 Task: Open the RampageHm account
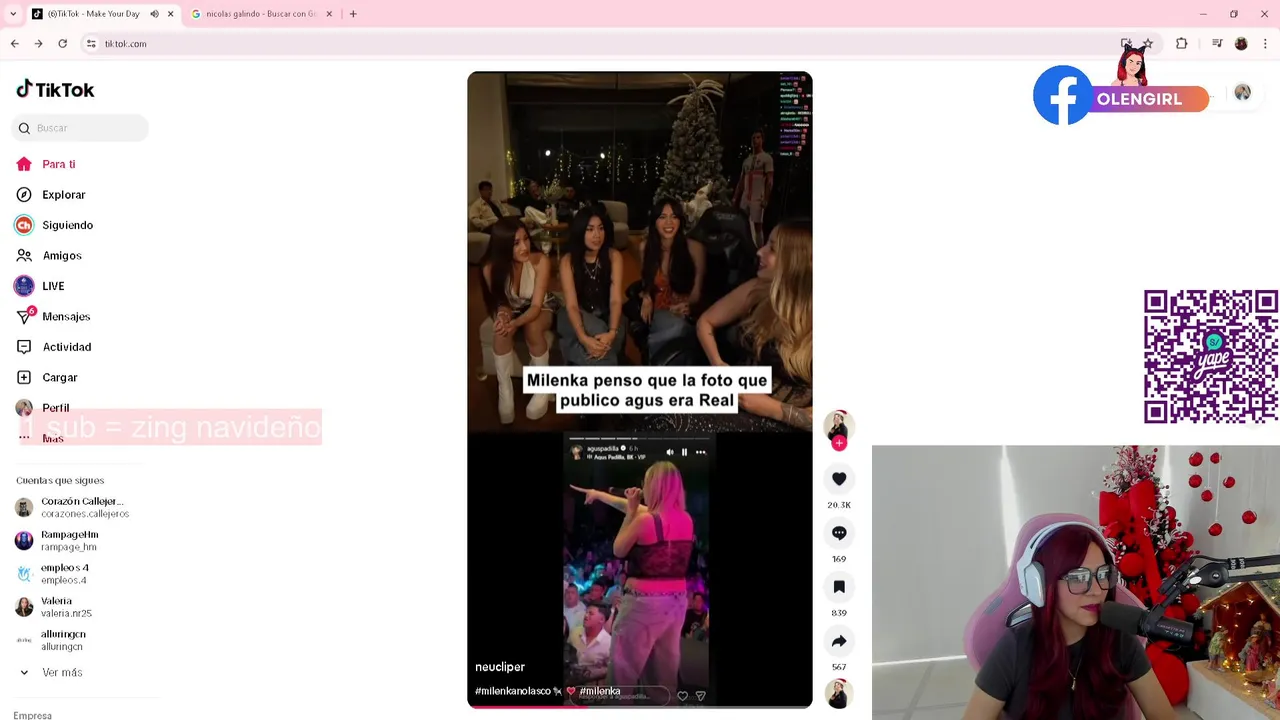pos(58,541)
